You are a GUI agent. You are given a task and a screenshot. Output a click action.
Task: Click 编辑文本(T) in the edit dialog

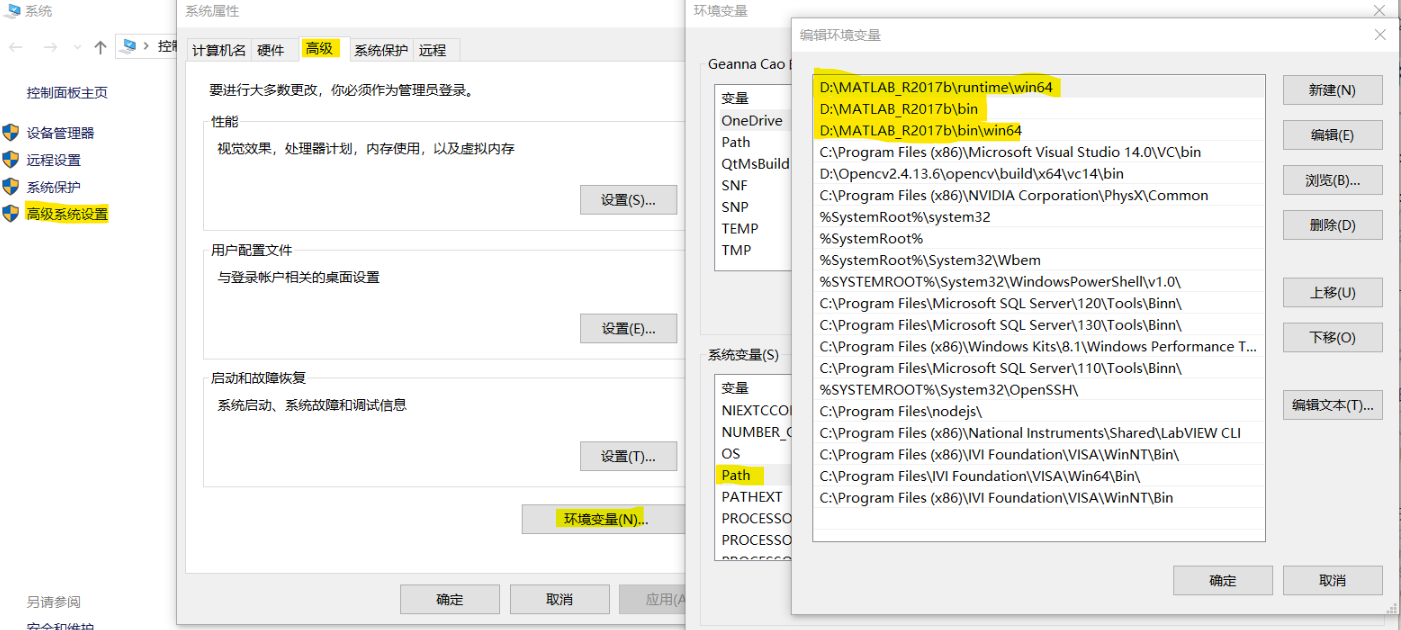[1331, 404]
